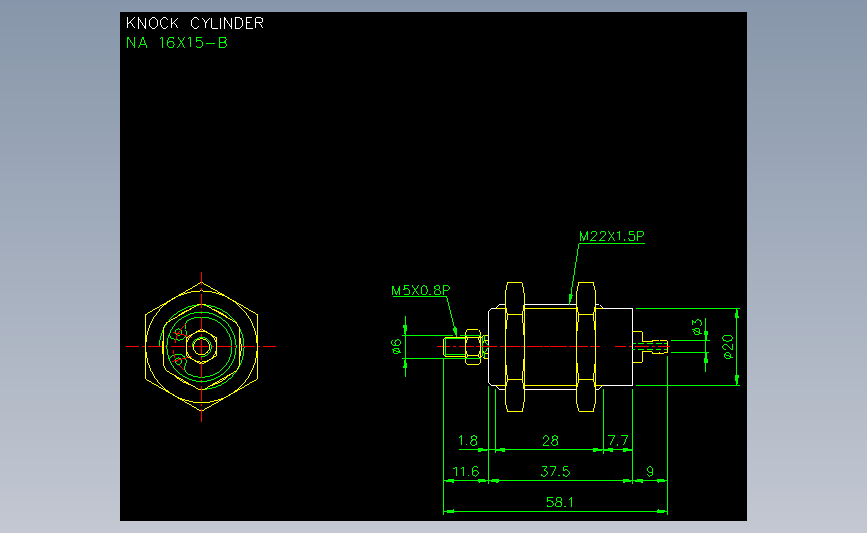The image size is (867, 533).
Task: Select the ø20 diameter dimension
Action: [x=728, y=347]
